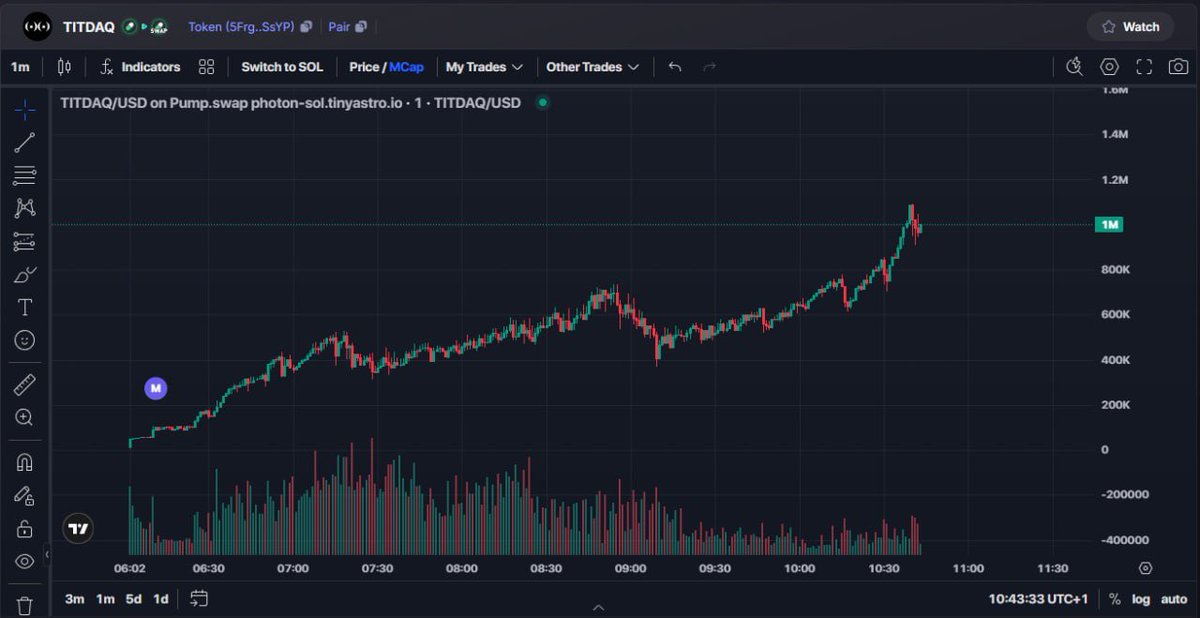The image size is (1200, 618).
Task: Open the Token (5Frg..SsYP) link
Action: tap(241, 27)
